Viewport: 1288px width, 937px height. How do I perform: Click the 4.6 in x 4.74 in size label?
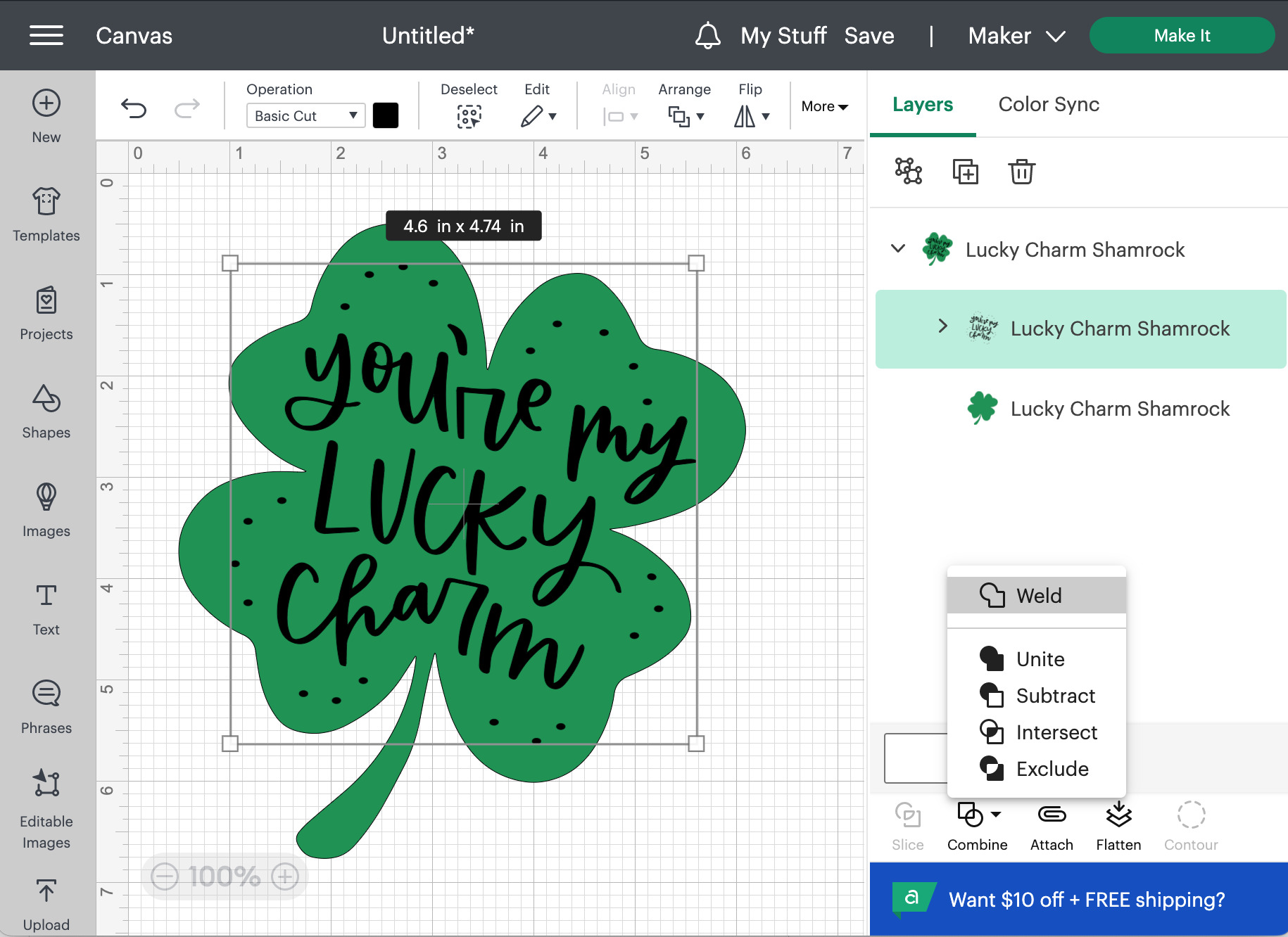coord(464,226)
